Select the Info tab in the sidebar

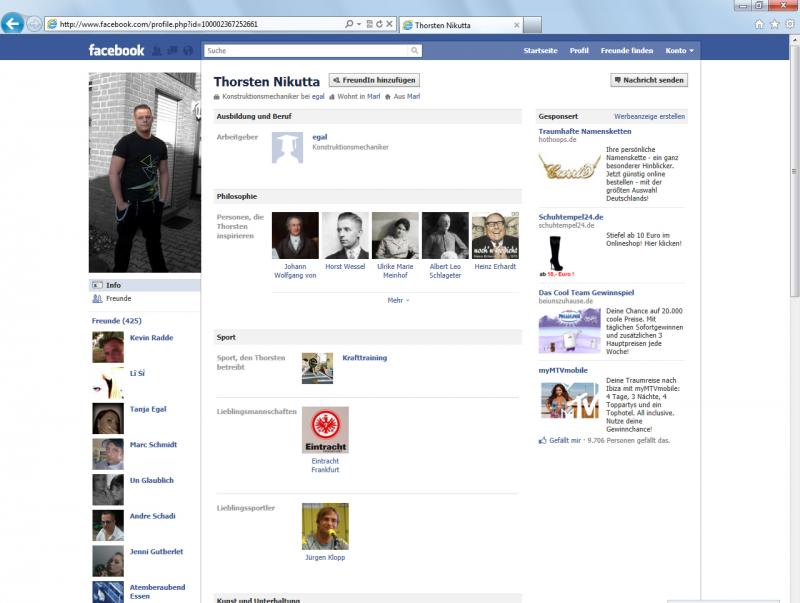point(113,285)
